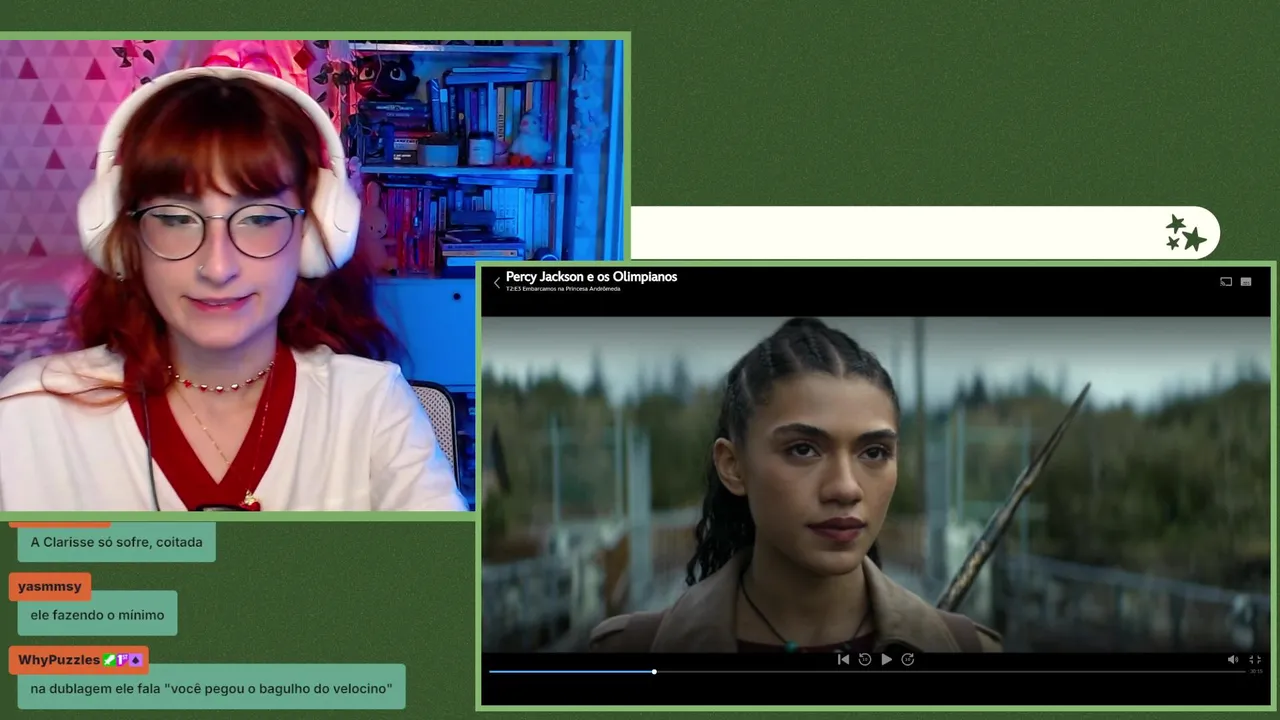Click the username WhyPuzzles in chat
This screenshot has height=720, width=1280.
59,660
